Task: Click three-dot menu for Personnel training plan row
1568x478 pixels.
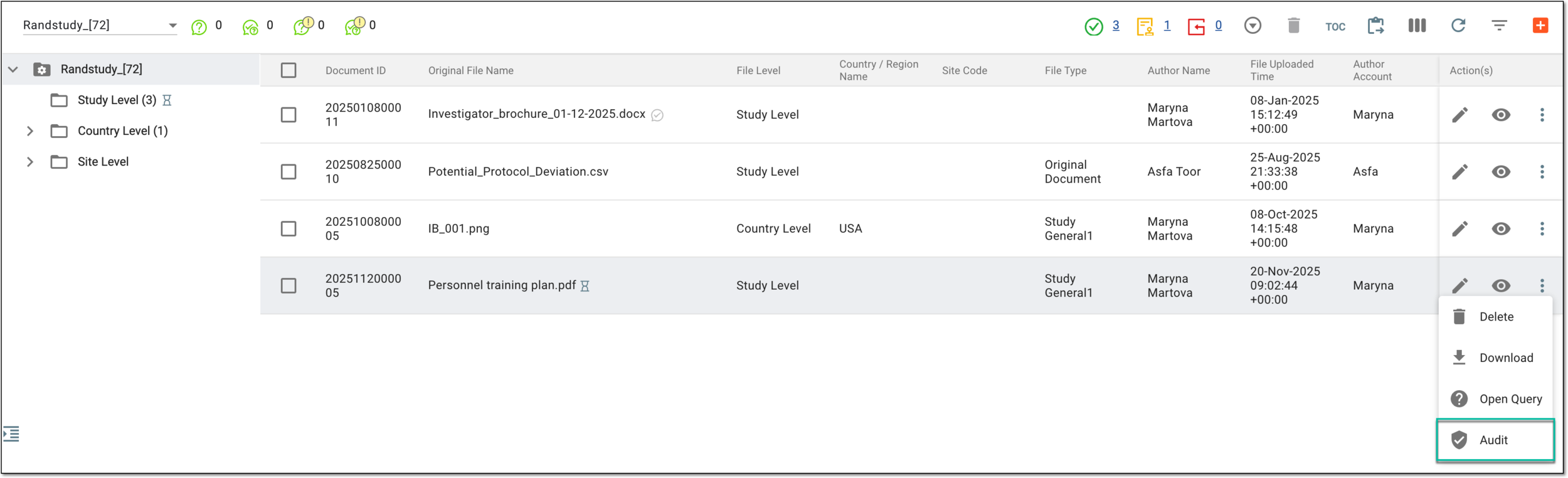Action: tap(1542, 286)
